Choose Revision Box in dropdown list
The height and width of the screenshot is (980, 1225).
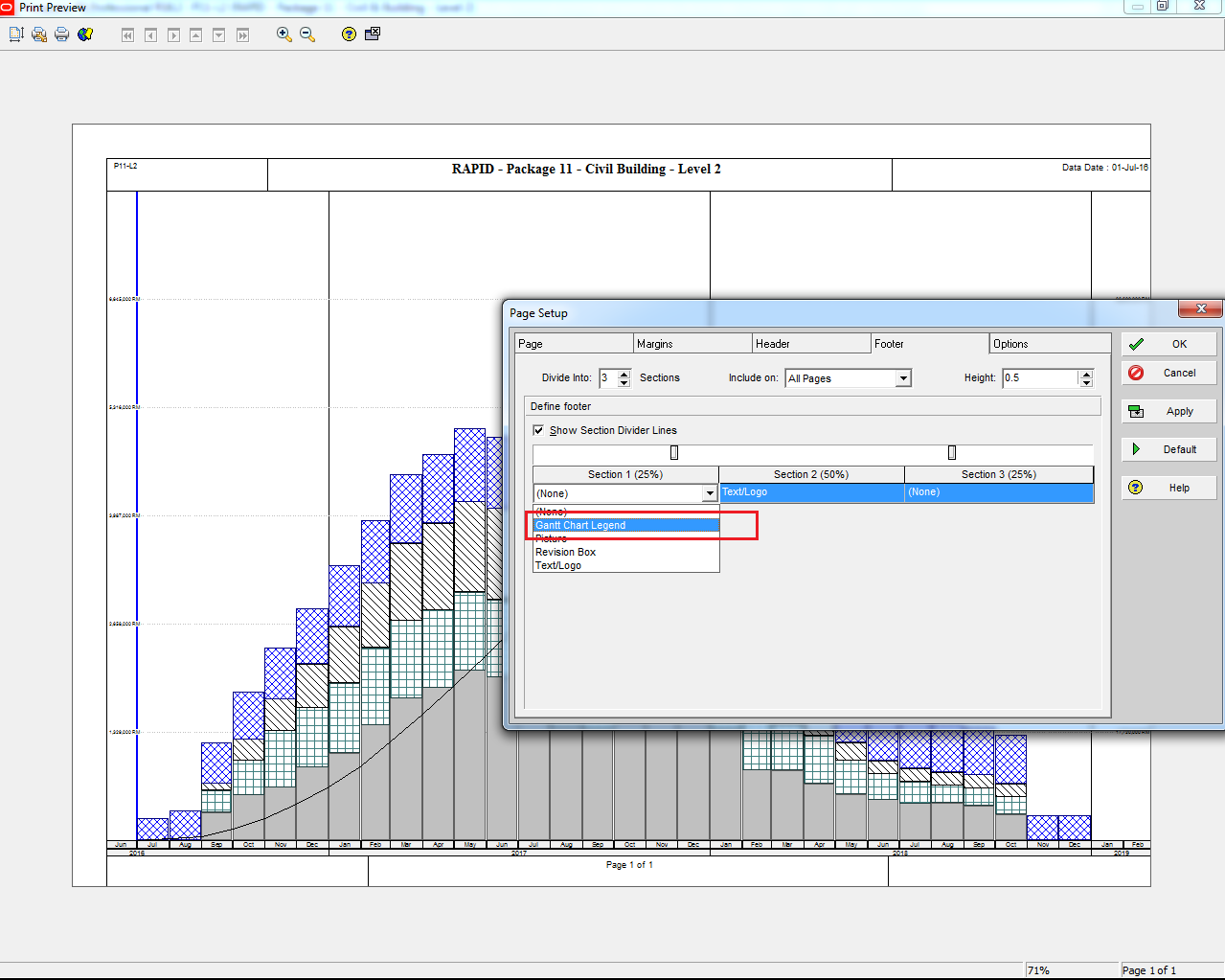coord(566,552)
